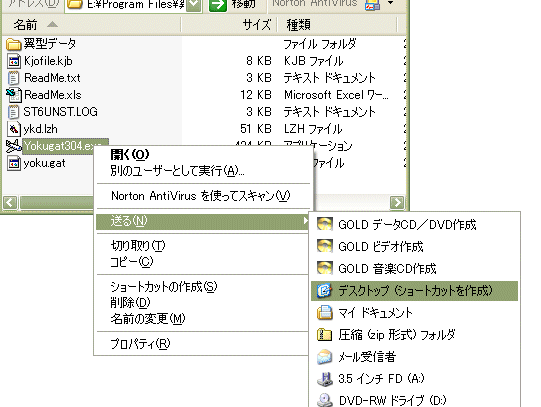Click the GOLD 音楽CD作成 disc icon

point(325,268)
